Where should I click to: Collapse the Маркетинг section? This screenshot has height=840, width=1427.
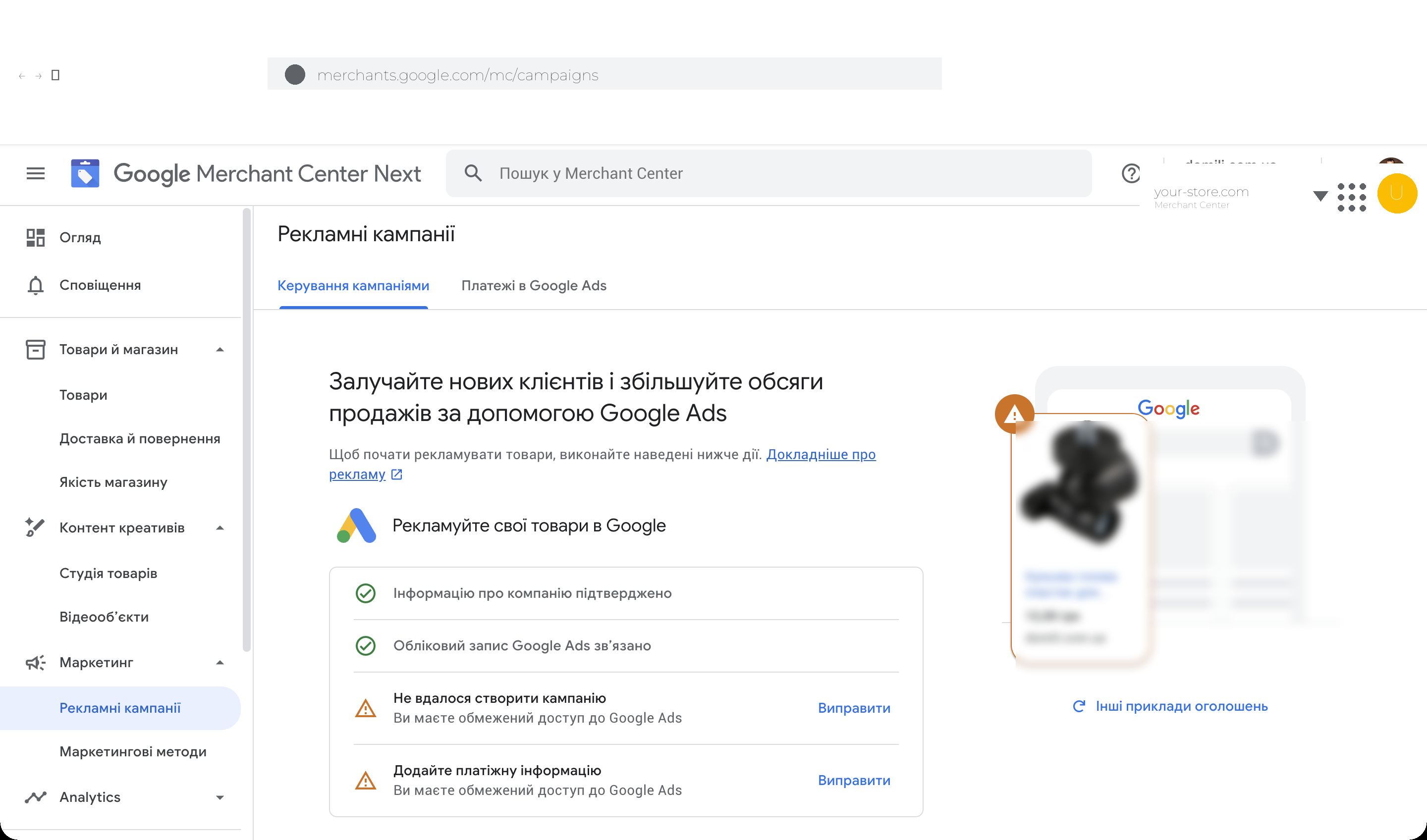click(220, 663)
